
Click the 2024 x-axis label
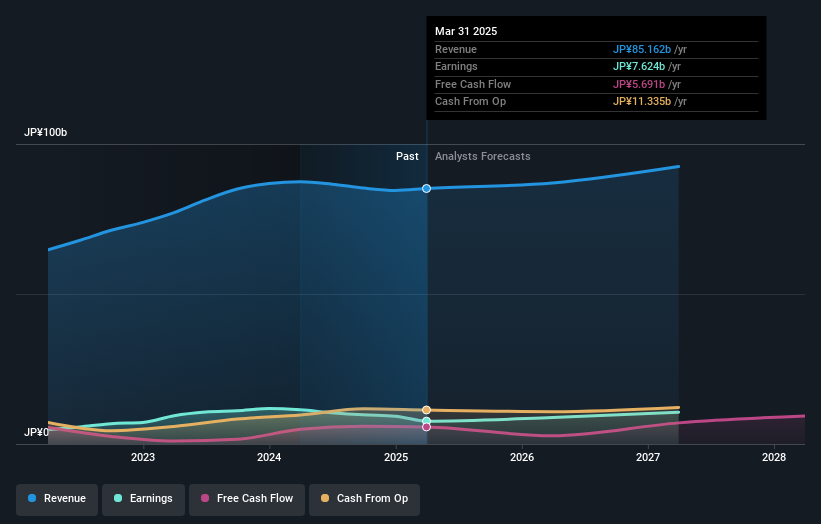[x=269, y=457]
